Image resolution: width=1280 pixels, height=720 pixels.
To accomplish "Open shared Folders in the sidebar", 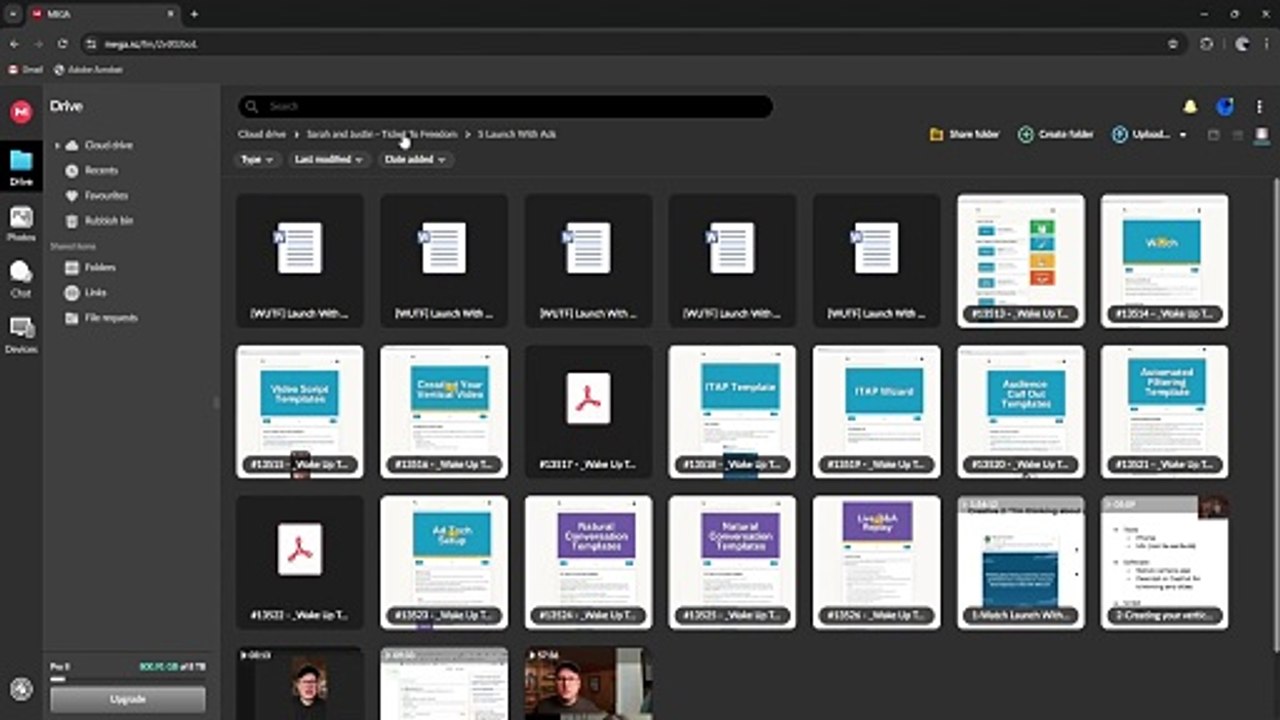I will tap(90, 267).
